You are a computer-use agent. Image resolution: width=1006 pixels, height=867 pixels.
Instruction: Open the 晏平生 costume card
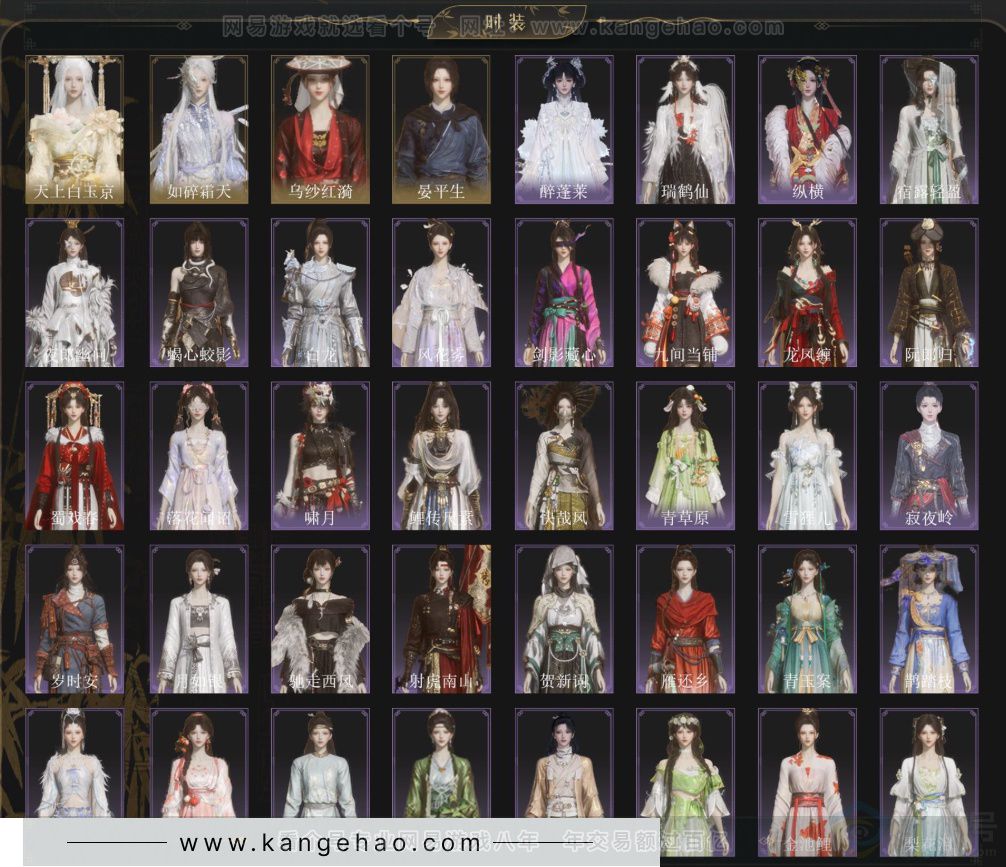[441, 130]
